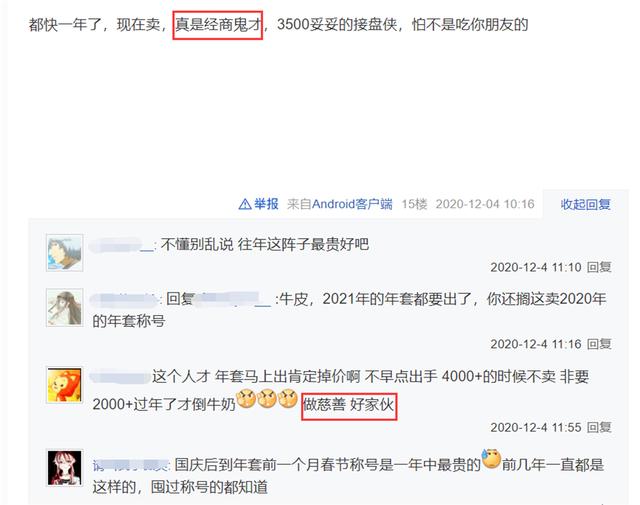
Task: Click the third angry emoji face
Action: [288, 399]
